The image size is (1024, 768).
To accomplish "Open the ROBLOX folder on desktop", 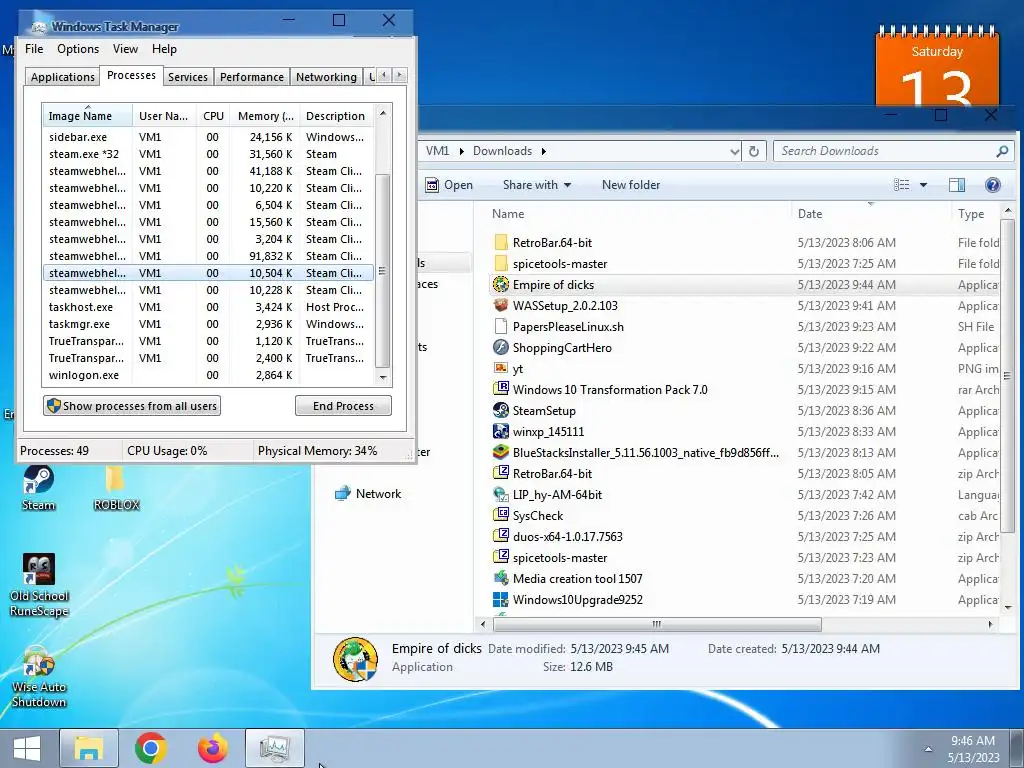I will coord(116,487).
